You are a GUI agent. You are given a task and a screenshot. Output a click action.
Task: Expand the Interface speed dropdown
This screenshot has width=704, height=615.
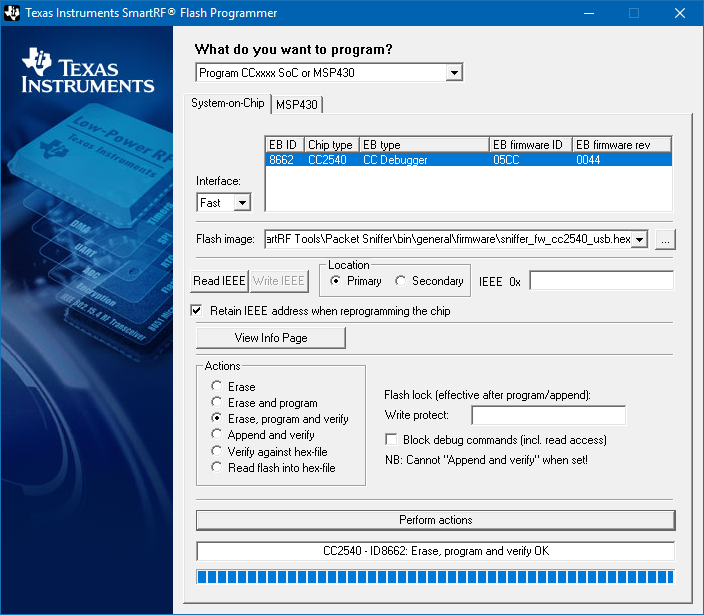[242, 203]
